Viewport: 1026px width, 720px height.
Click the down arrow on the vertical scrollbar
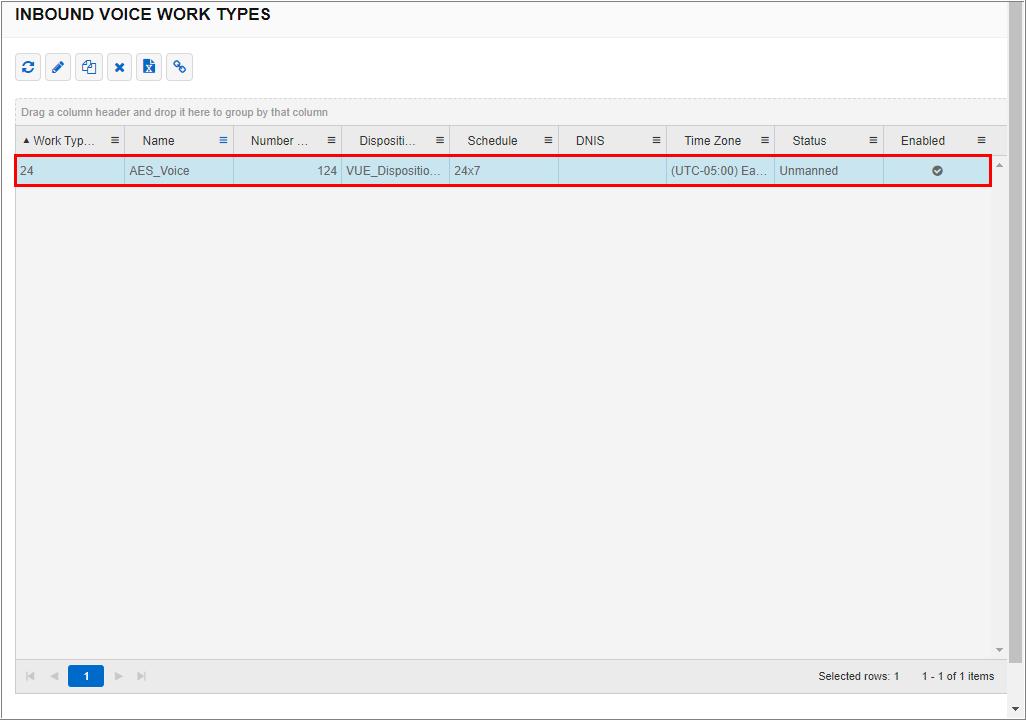[1000, 648]
